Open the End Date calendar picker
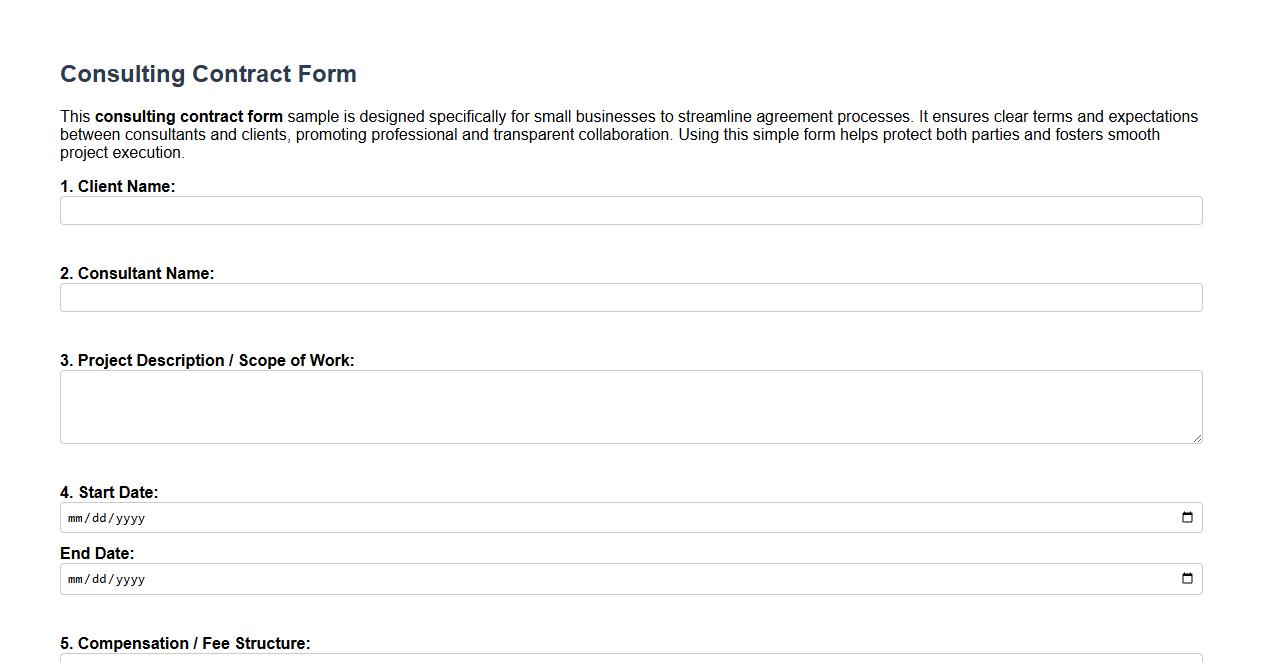The height and width of the screenshot is (662, 1263). click(1186, 578)
